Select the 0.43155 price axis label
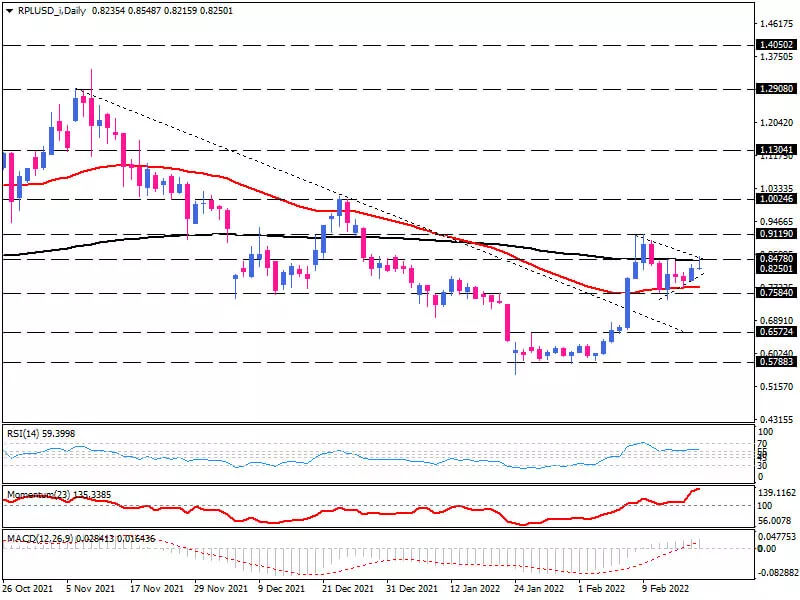This screenshot has height=600, width=800. tap(777, 419)
